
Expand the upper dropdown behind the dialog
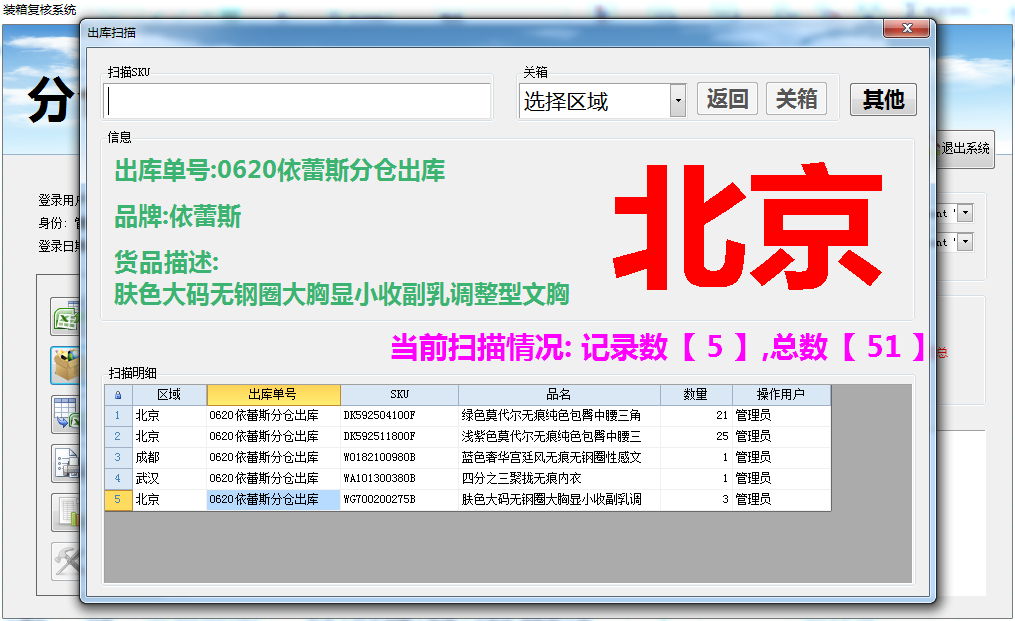pyautogui.click(x=965, y=212)
